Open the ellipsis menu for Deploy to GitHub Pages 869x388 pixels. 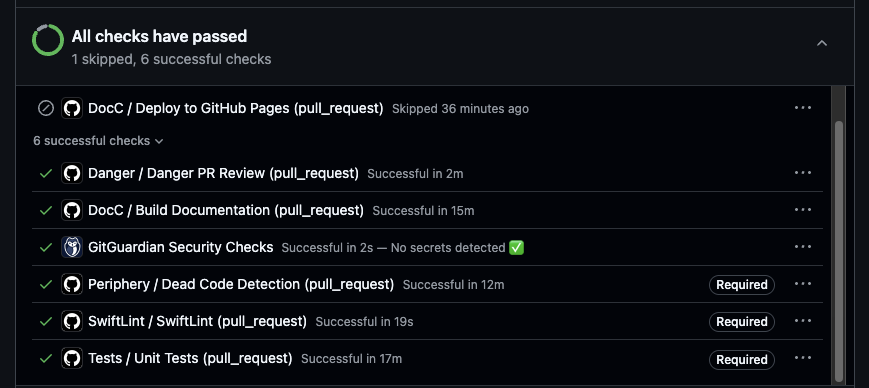pyautogui.click(x=802, y=108)
